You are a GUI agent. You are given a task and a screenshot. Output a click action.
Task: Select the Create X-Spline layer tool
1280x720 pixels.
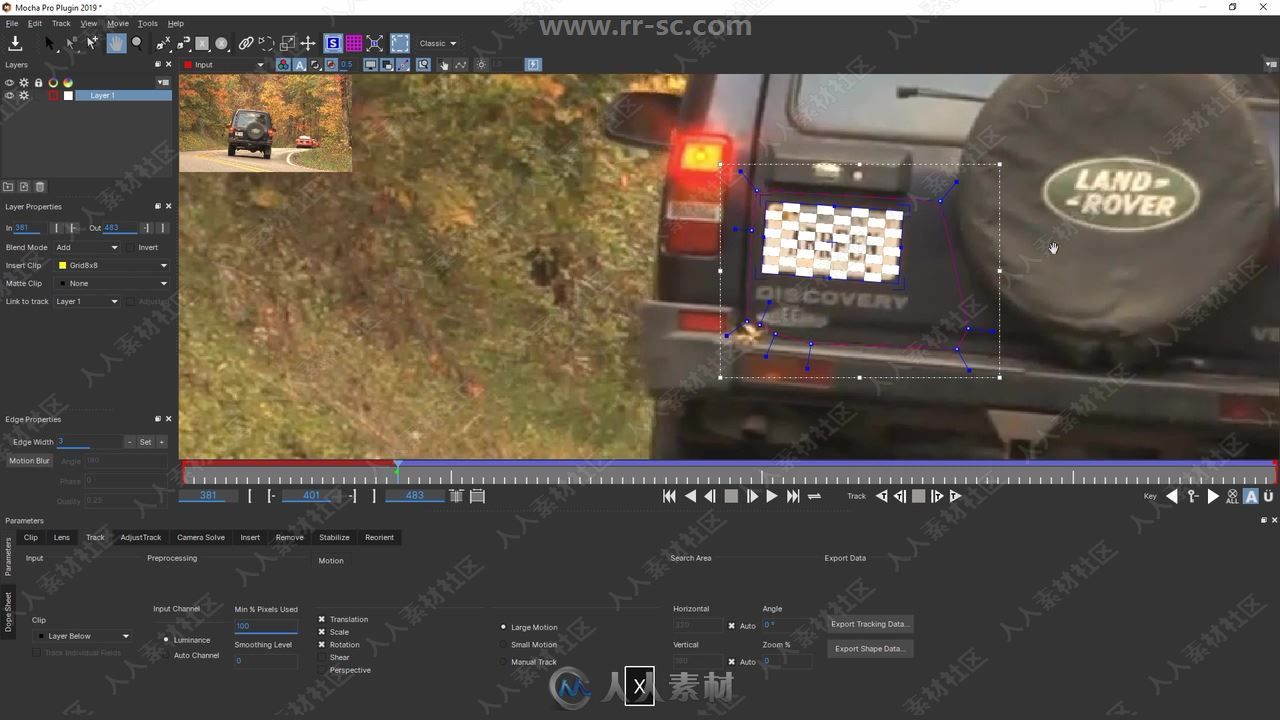(163, 43)
